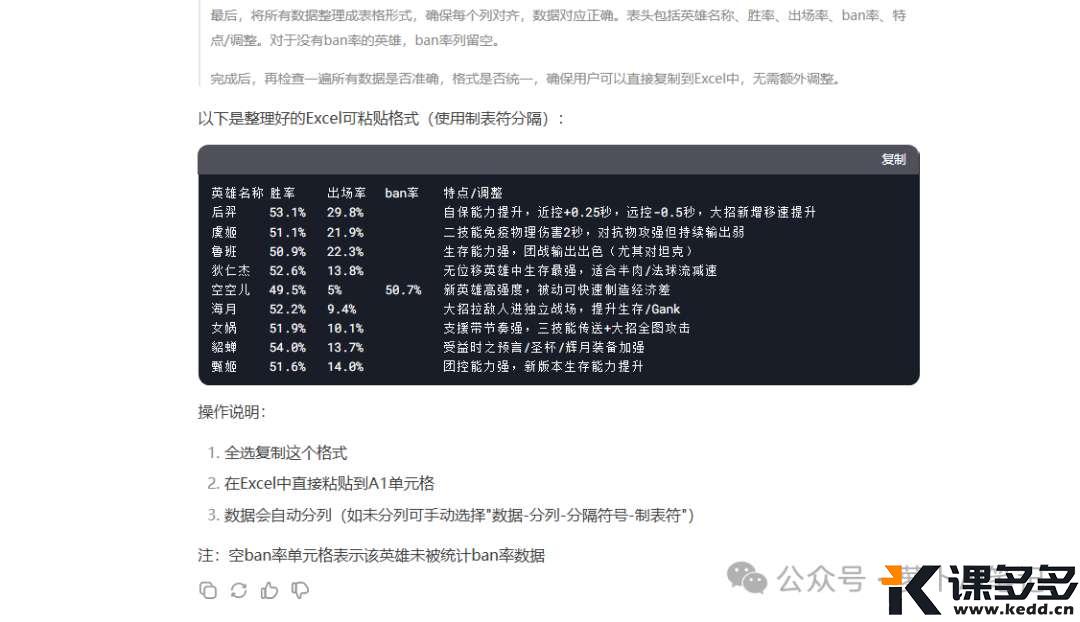Image resolution: width=1080 pixels, height=622 pixels.
Task: Select the hero name 鲁班
Action: point(224,251)
